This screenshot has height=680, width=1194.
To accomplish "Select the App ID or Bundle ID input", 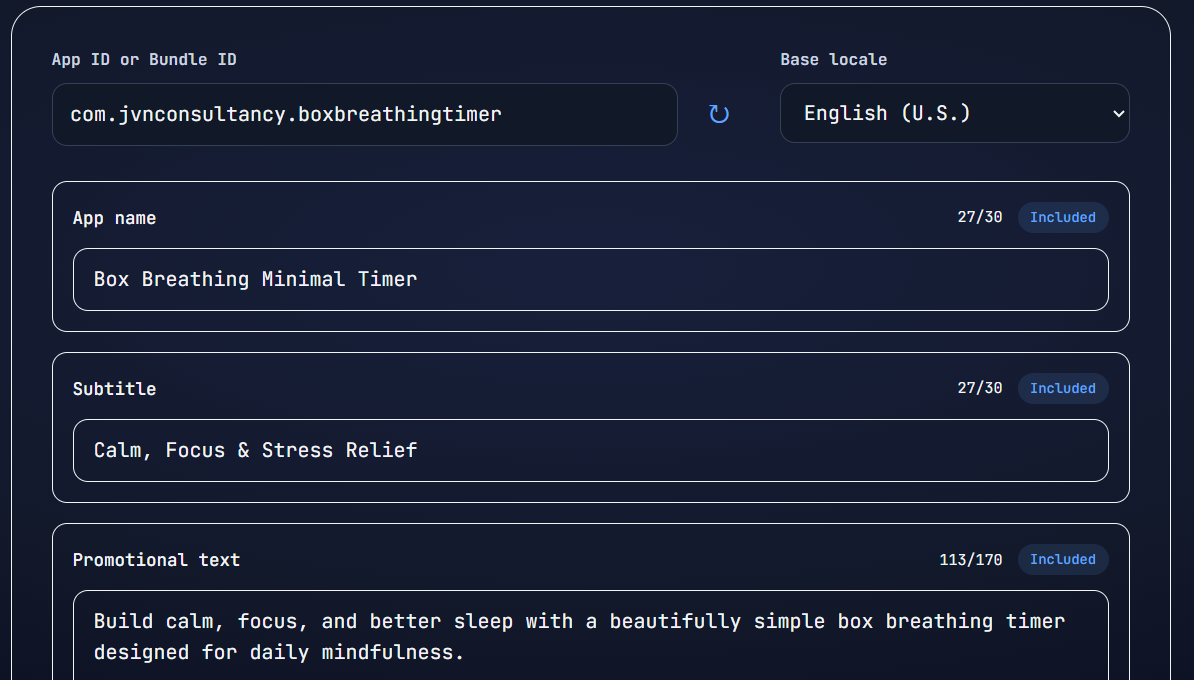I will click(365, 114).
